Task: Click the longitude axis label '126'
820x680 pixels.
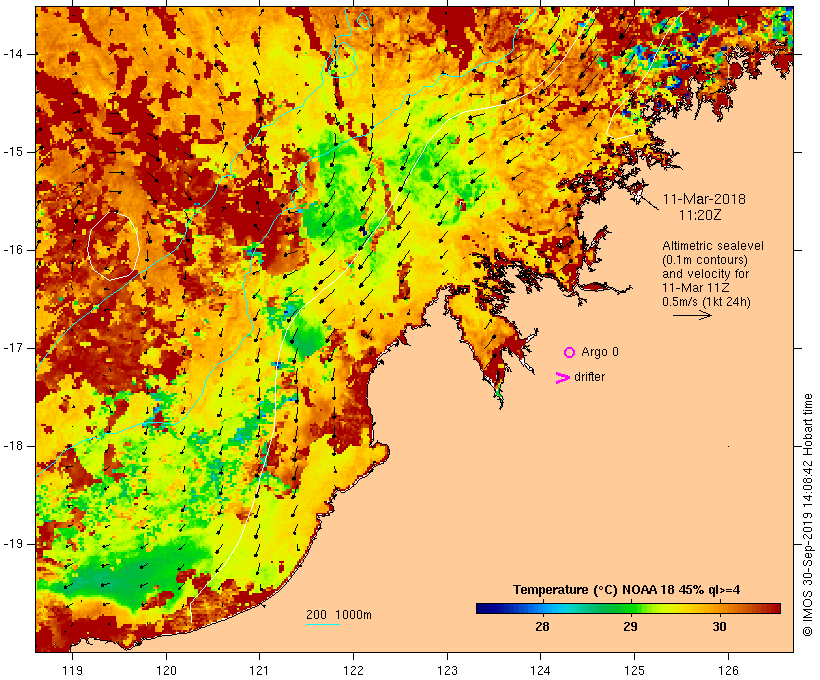Action: point(728,670)
